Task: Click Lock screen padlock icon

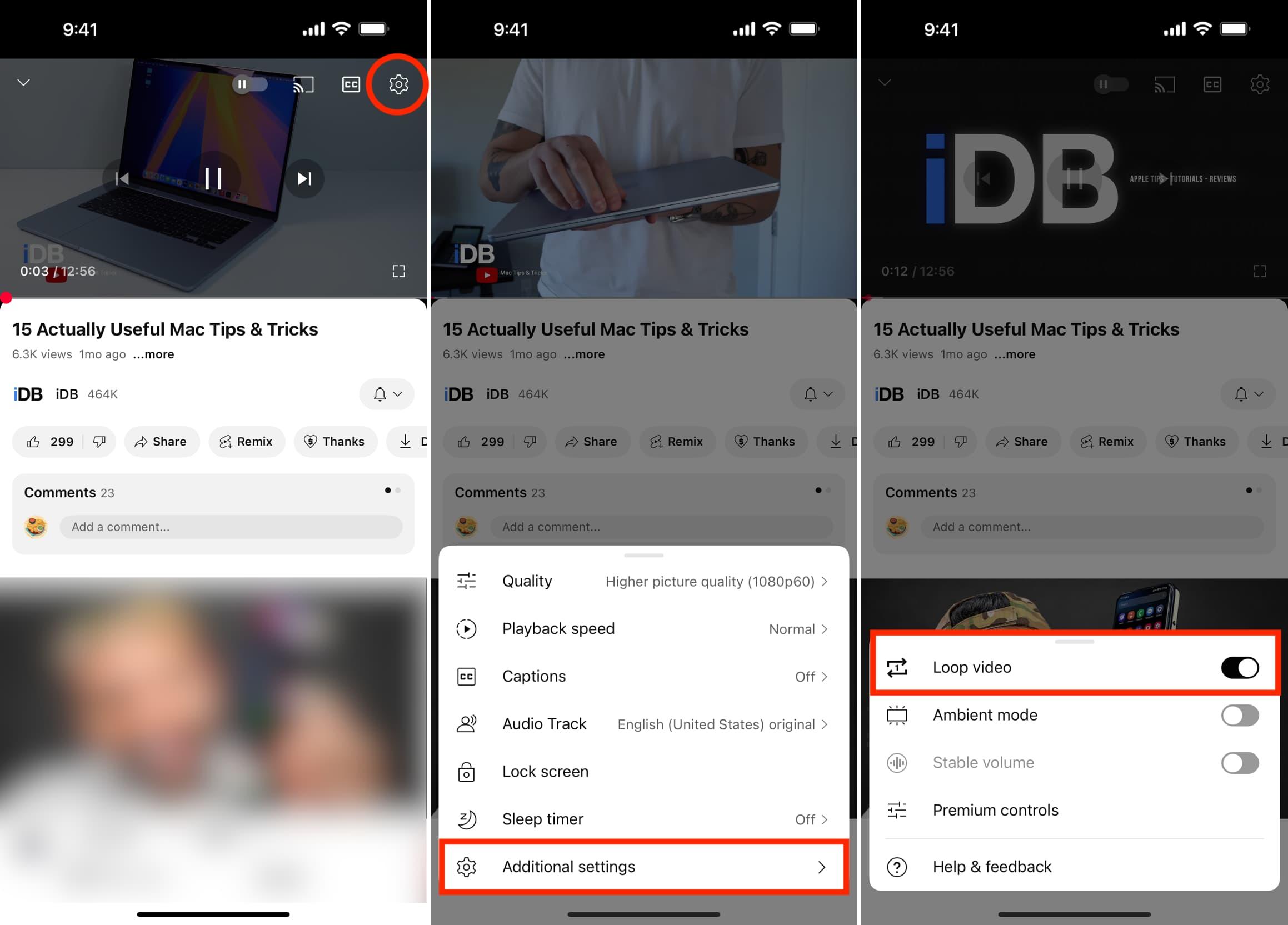Action: pyautogui.click(x=466, y=772)
